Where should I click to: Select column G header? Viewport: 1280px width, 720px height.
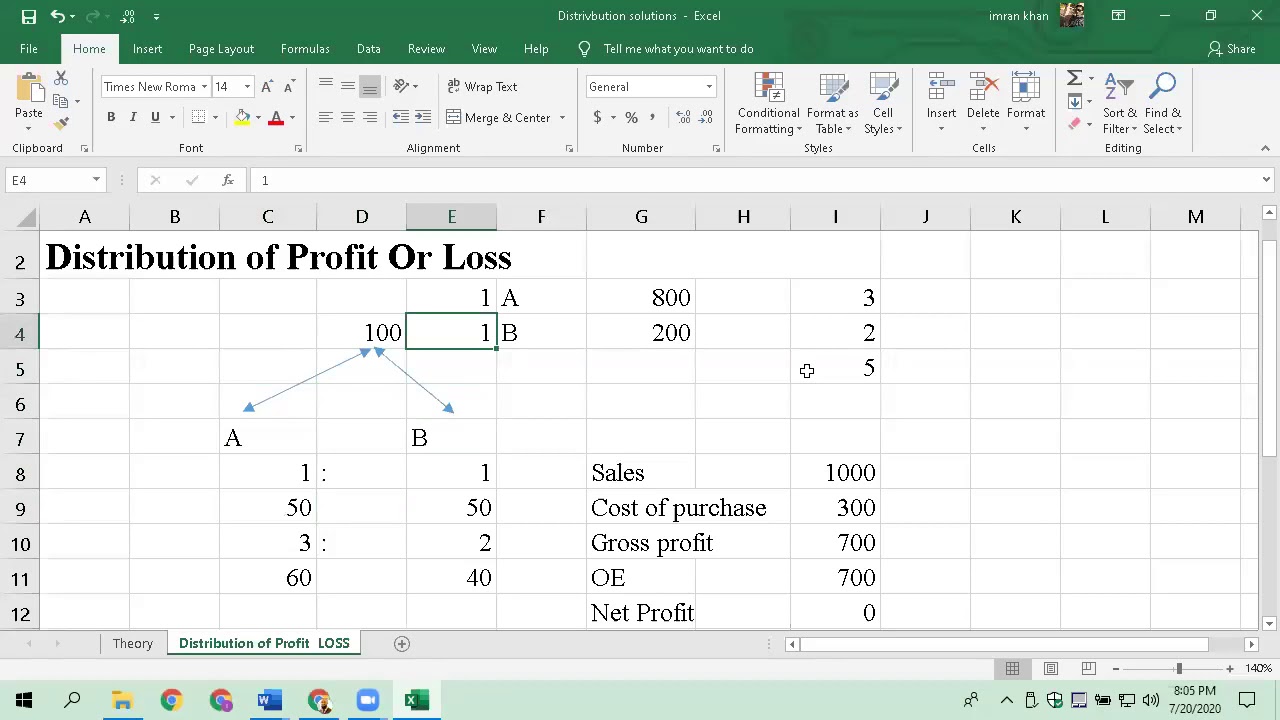[641, 217]
